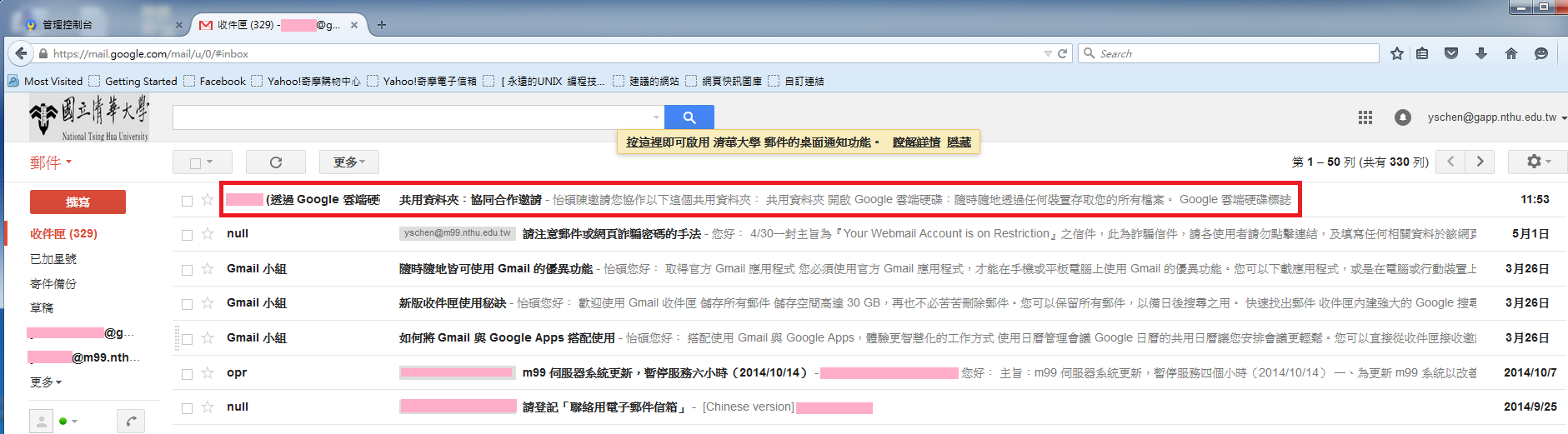Refresh the inbox with the reload icon
Screen dimensions: 1568x434
(276, 162)
